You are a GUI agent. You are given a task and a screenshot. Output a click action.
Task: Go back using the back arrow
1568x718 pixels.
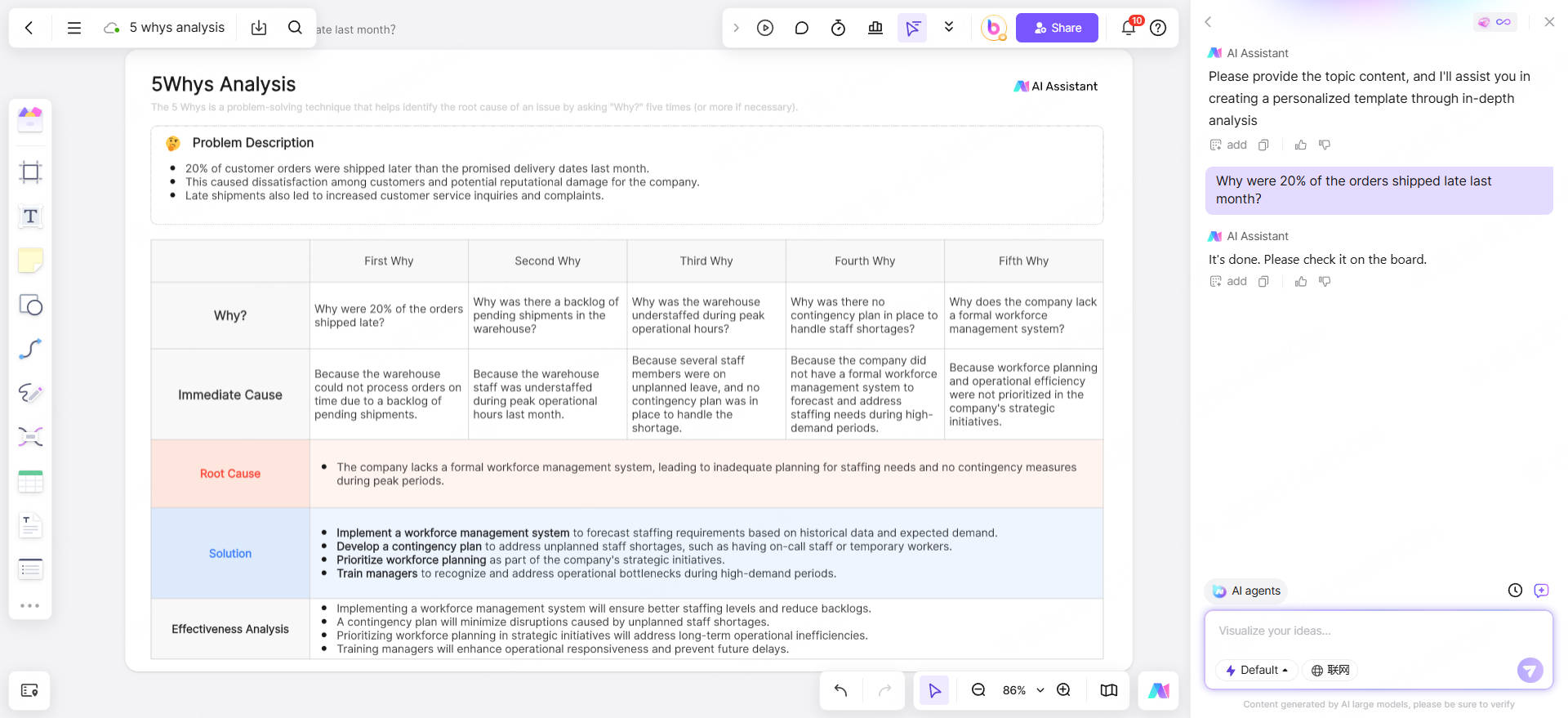[x=29, y=28]
